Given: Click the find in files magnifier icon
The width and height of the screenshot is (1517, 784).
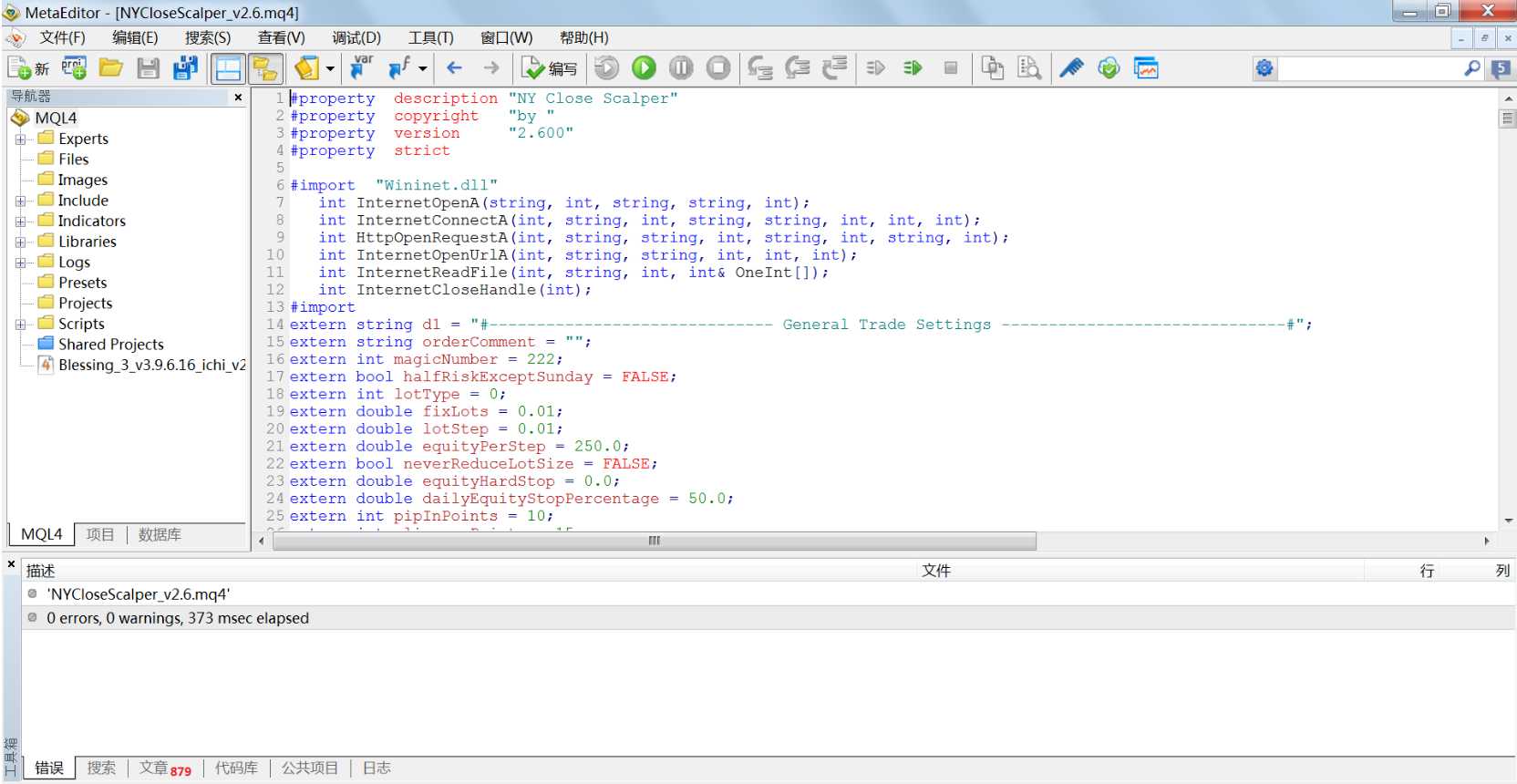Looking at the screenshot, I should pyautogui.click(x=1029, y=68).
